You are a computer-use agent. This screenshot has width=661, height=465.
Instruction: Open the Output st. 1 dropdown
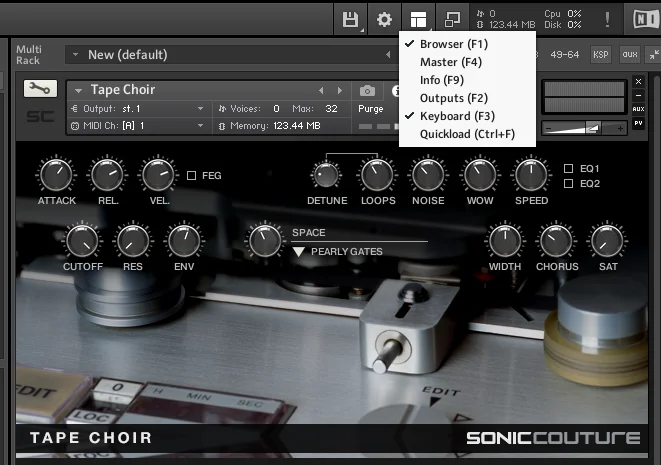click(x=138, y=109)
